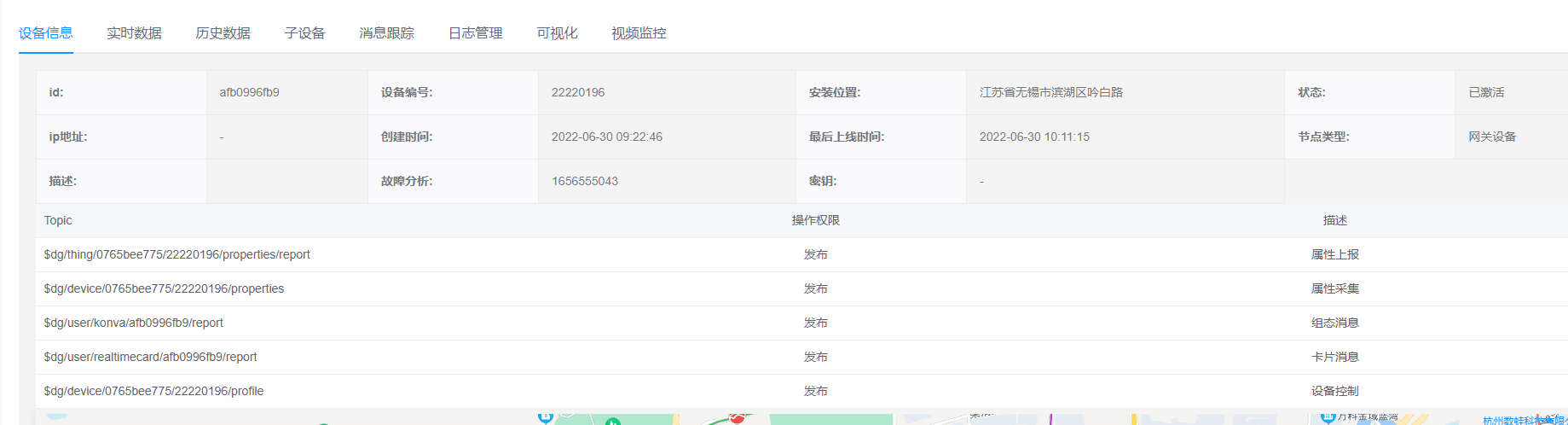Click the status value 已激活
Screen dimensions: 1568x425
tap(1486, 92)
